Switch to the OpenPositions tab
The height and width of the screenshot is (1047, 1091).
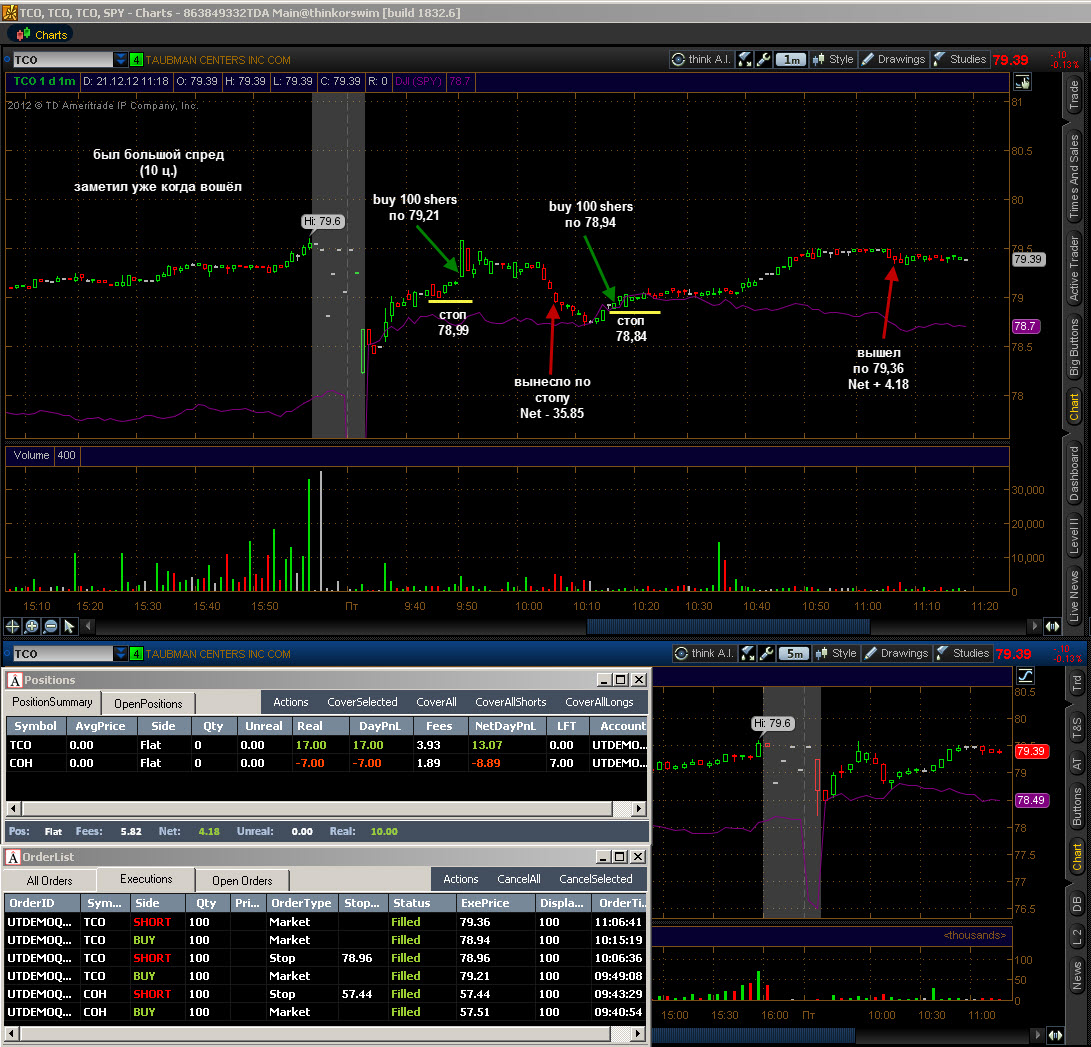point(148,703)
